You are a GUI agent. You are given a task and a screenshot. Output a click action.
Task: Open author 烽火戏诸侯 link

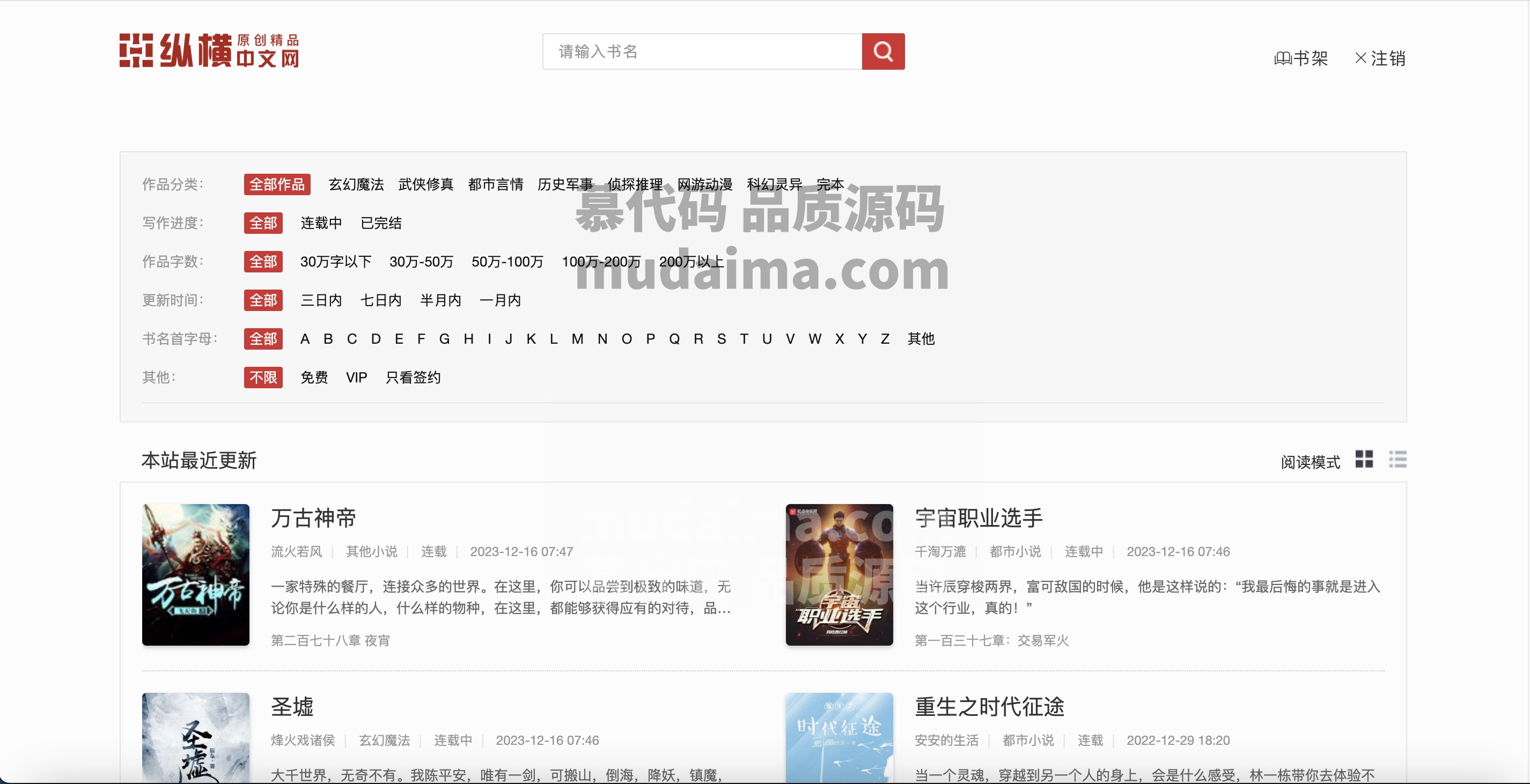coord(303,741)
